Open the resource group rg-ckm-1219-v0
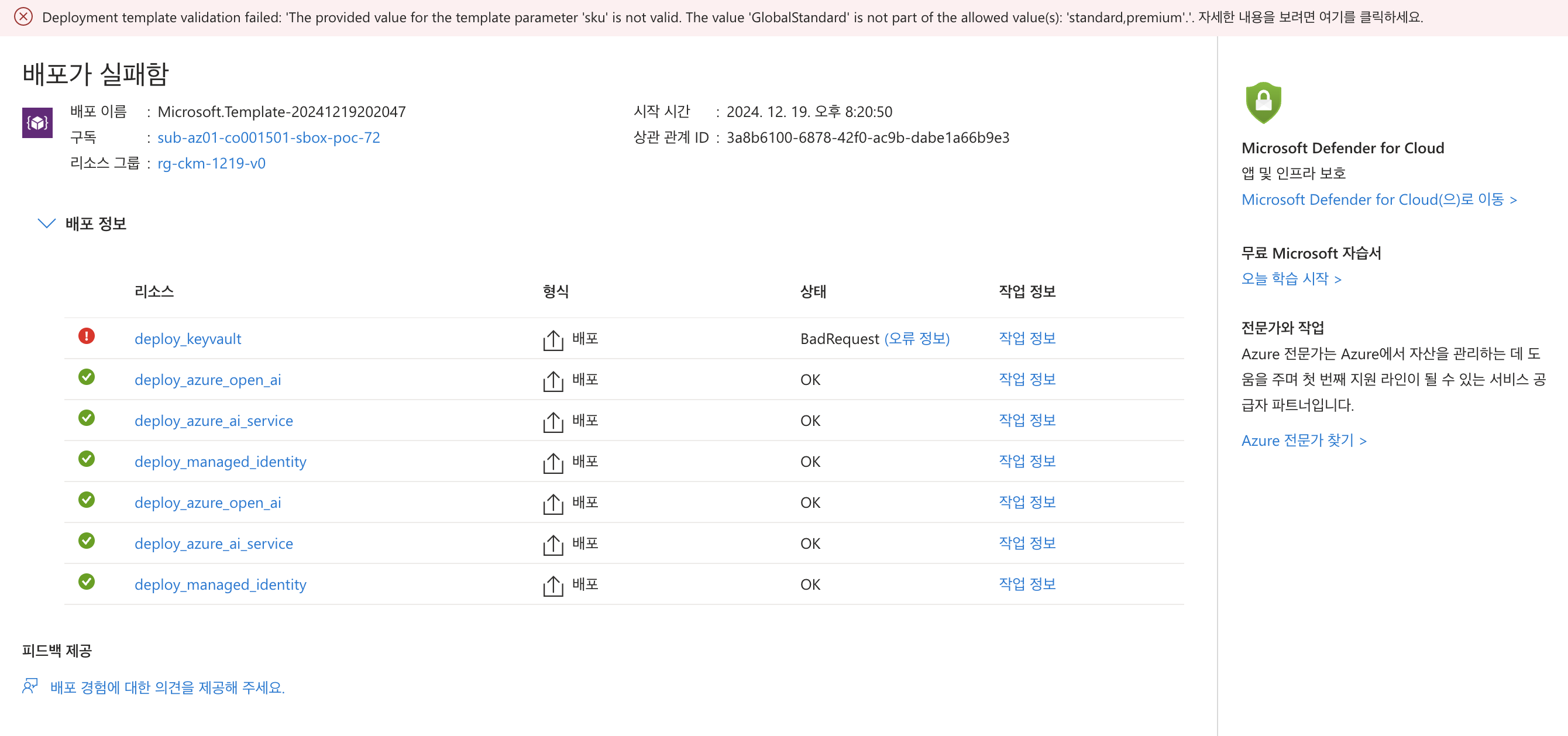1568x736 pixels. point(211,163)
